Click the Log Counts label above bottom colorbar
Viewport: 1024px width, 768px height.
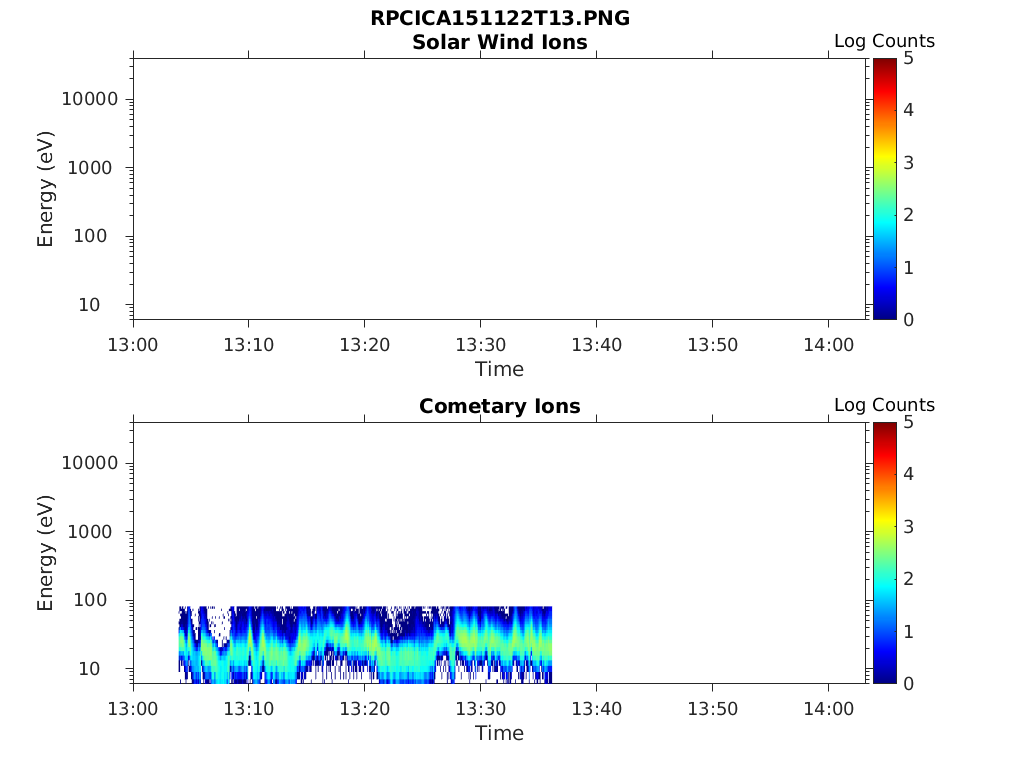pos(884,405)
